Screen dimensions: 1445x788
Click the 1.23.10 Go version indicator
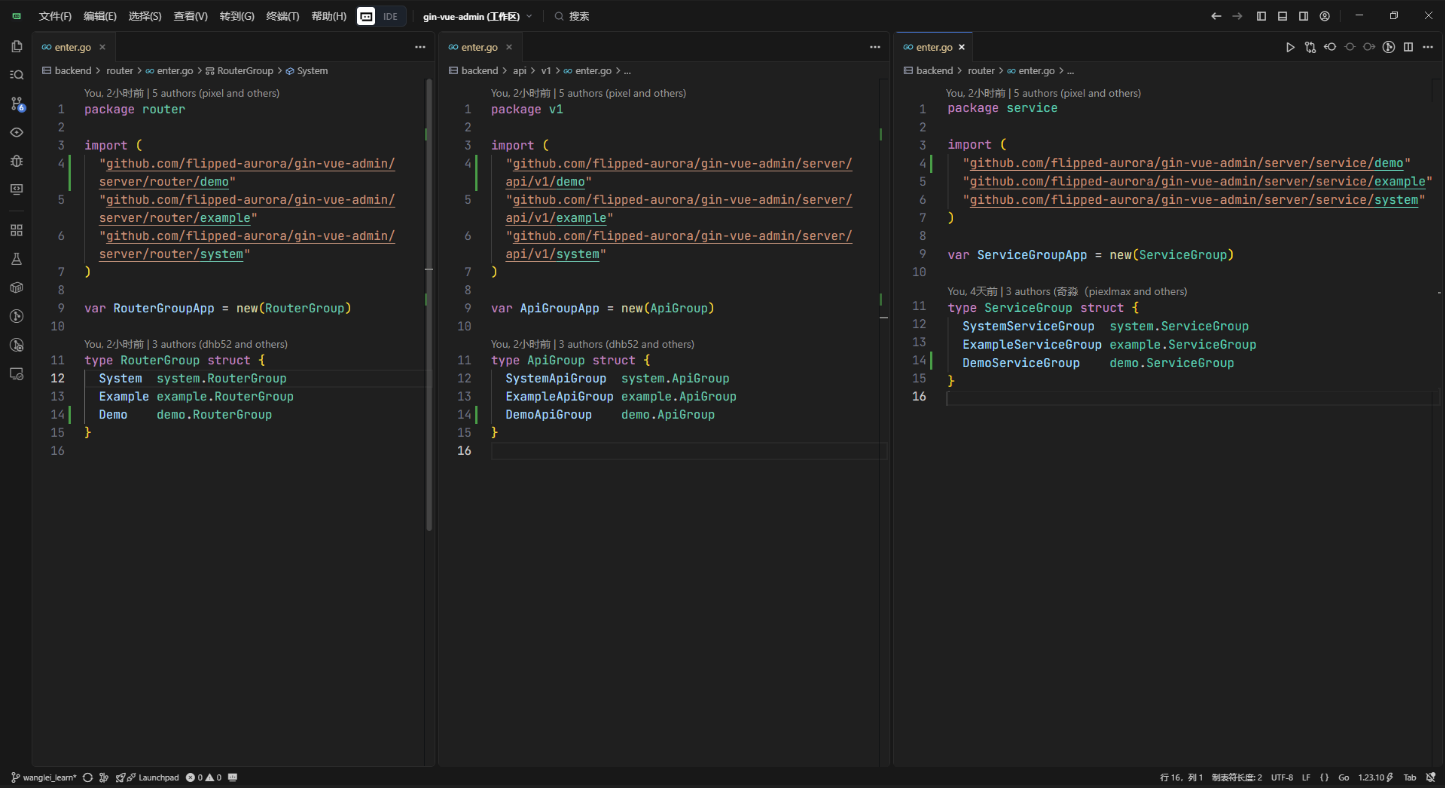point(1376,777)
